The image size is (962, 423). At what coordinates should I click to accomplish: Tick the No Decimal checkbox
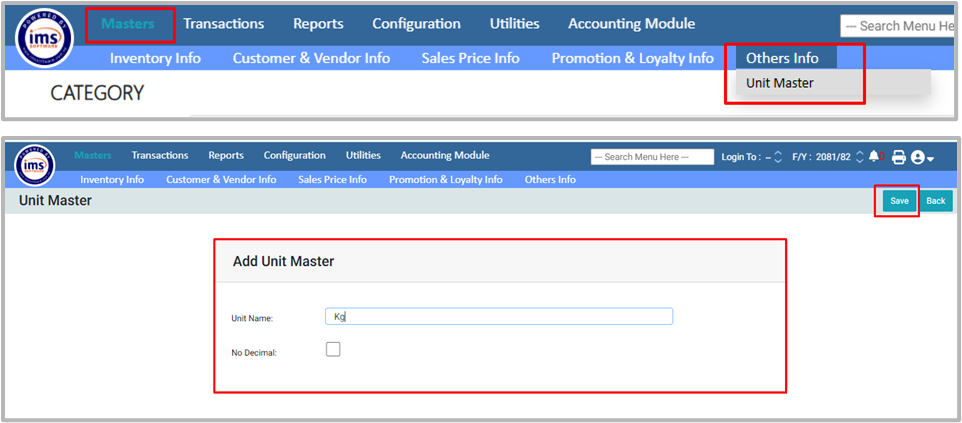333,349
